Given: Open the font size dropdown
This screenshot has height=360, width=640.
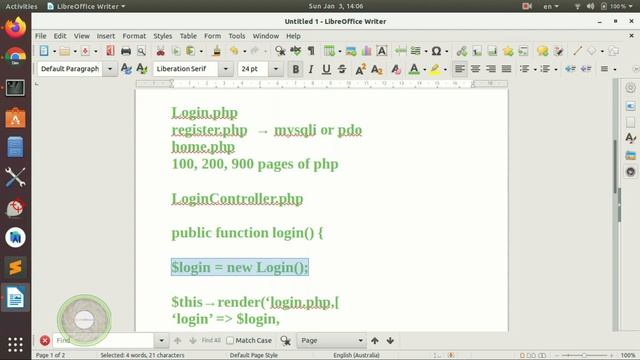Looking at the screenshot, I should click(x=276, y=69).
